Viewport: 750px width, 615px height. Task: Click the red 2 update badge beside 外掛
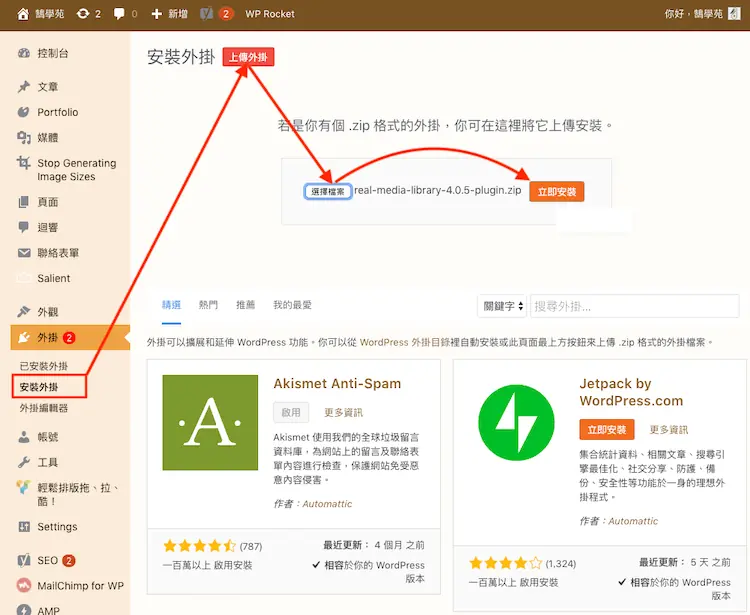coord(69,338)
